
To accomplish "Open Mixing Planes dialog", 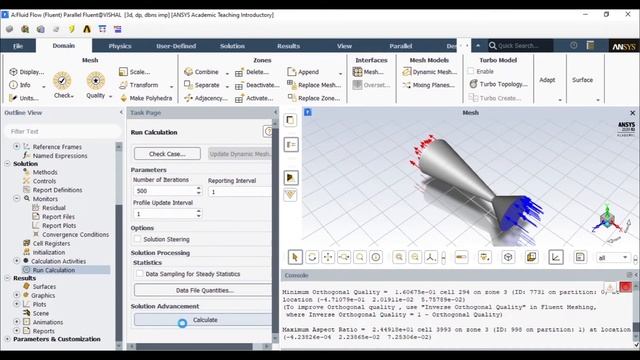I will [429, 85].
